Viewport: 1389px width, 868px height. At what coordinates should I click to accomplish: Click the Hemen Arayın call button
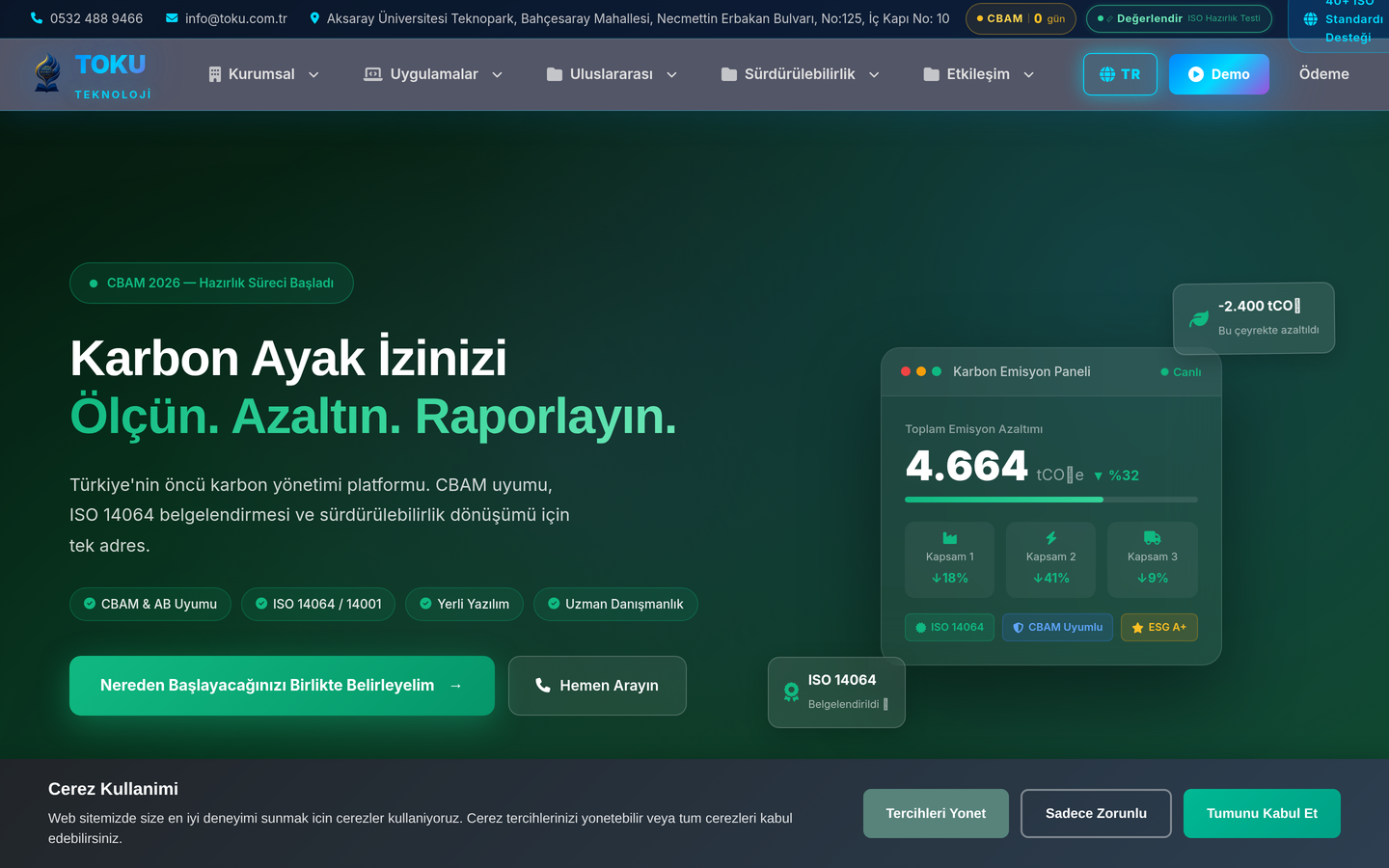597,686
